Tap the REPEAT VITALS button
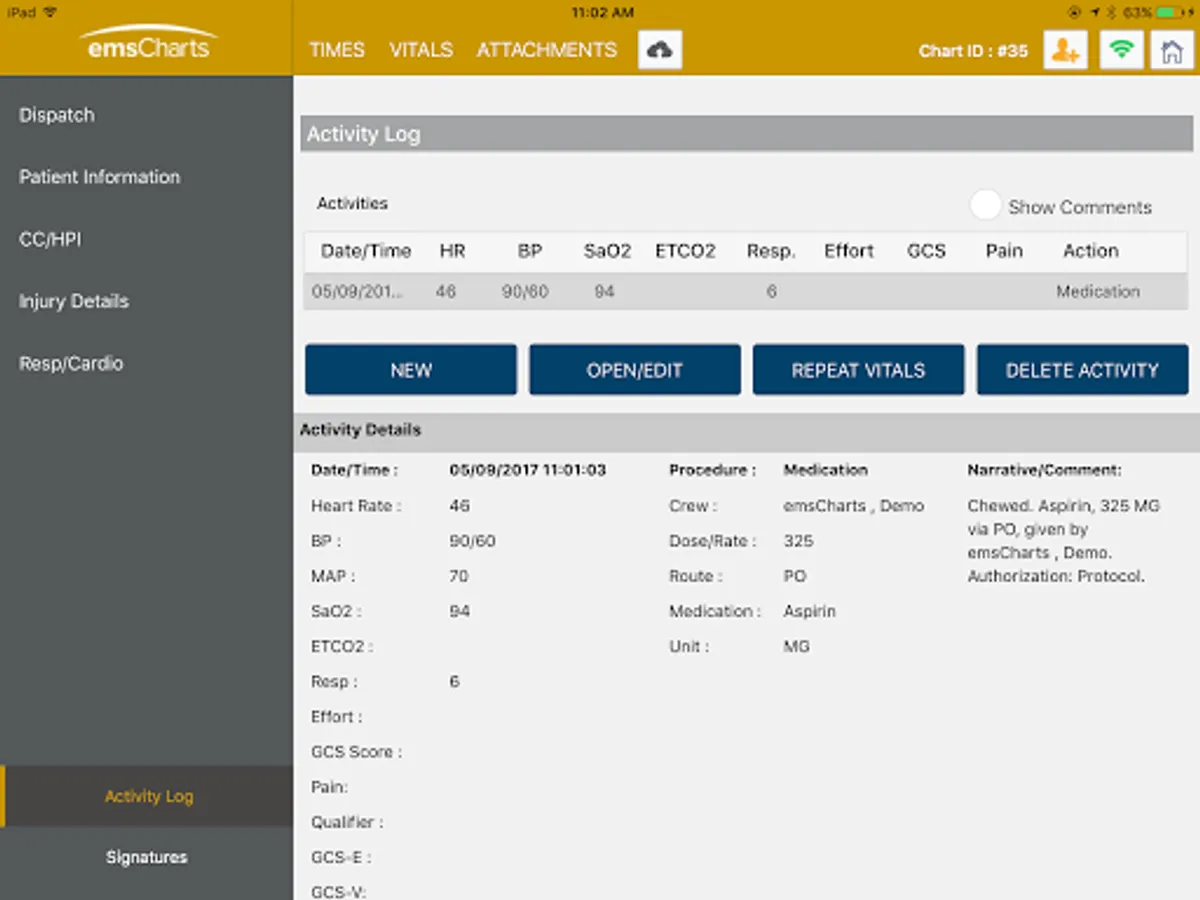The height and width of the screenshot is (900, 1200). click(x=858, y=370)
